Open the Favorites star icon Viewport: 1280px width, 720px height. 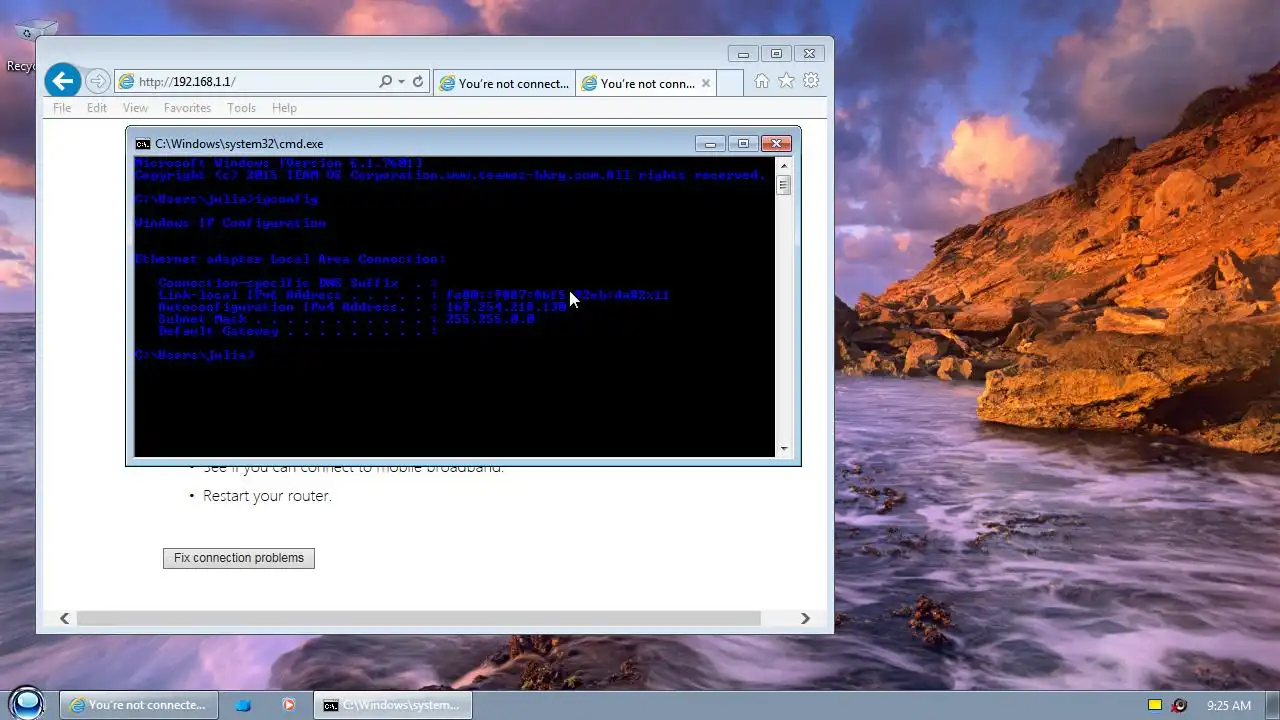786,81
